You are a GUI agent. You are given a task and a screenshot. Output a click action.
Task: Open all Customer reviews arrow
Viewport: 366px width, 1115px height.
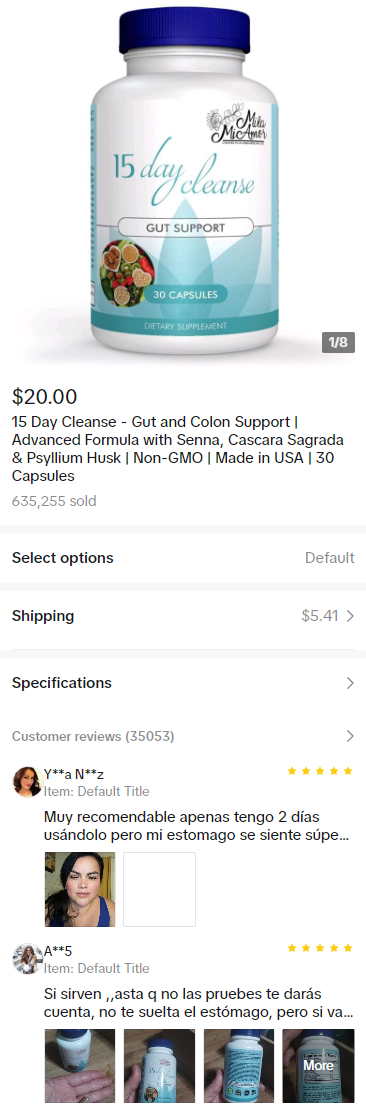350,736
